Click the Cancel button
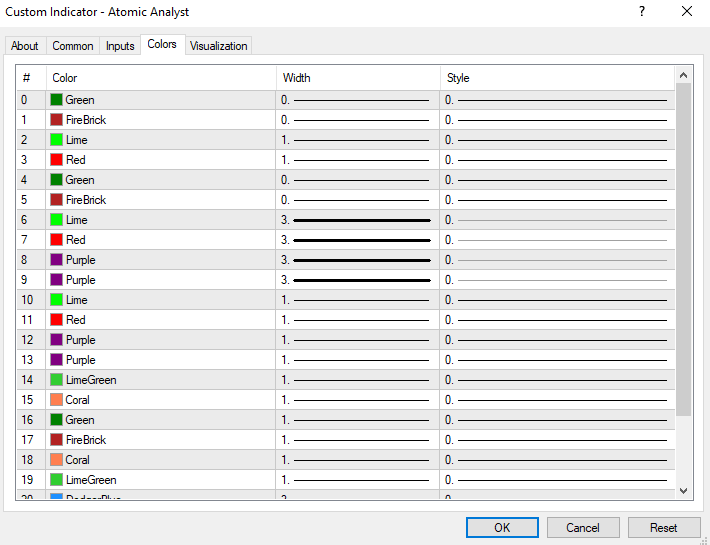 click(583, 527)
